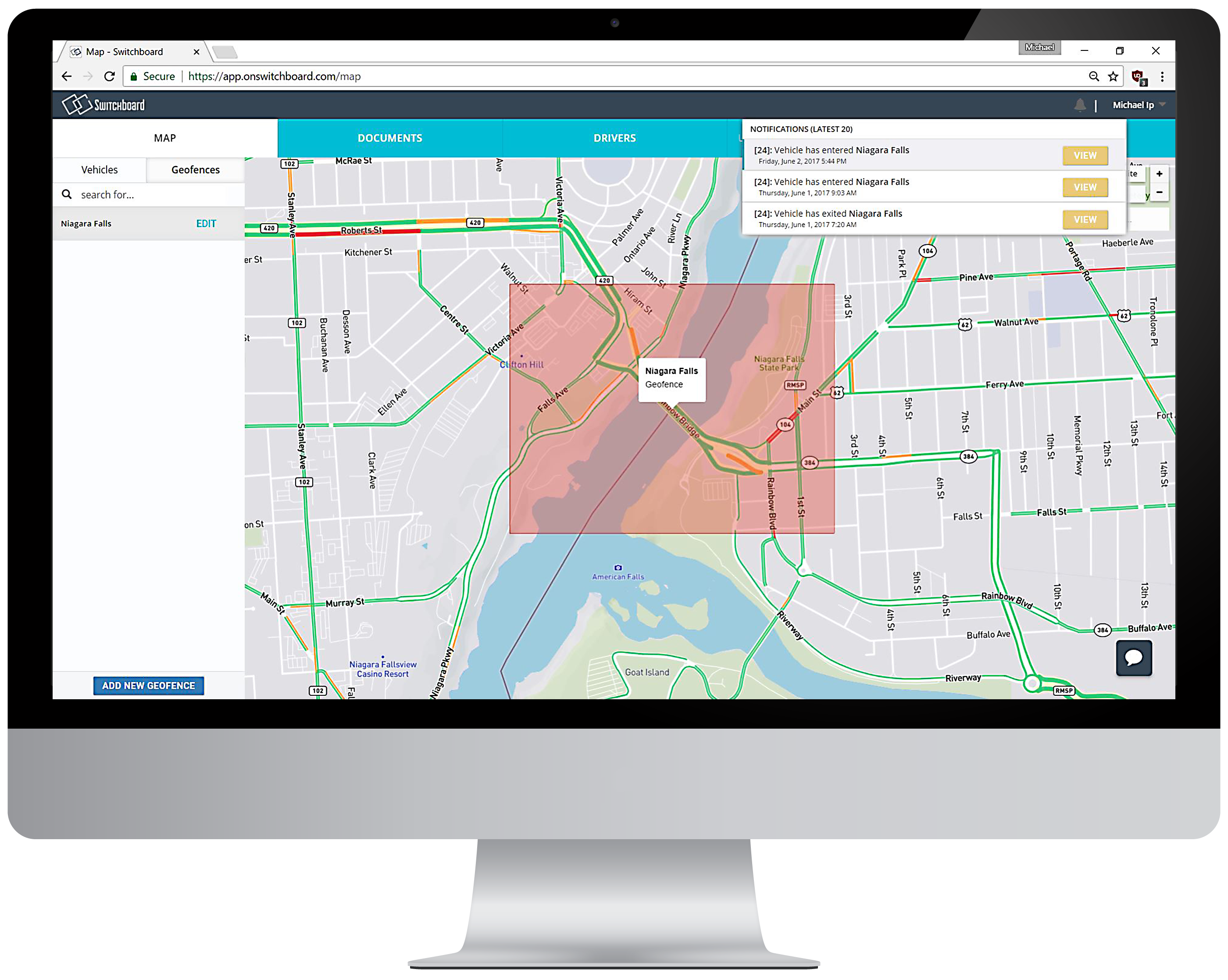Click the Clifton Hill map label
The height and width of the screenshot is (980, 1228).
[522, 365]
